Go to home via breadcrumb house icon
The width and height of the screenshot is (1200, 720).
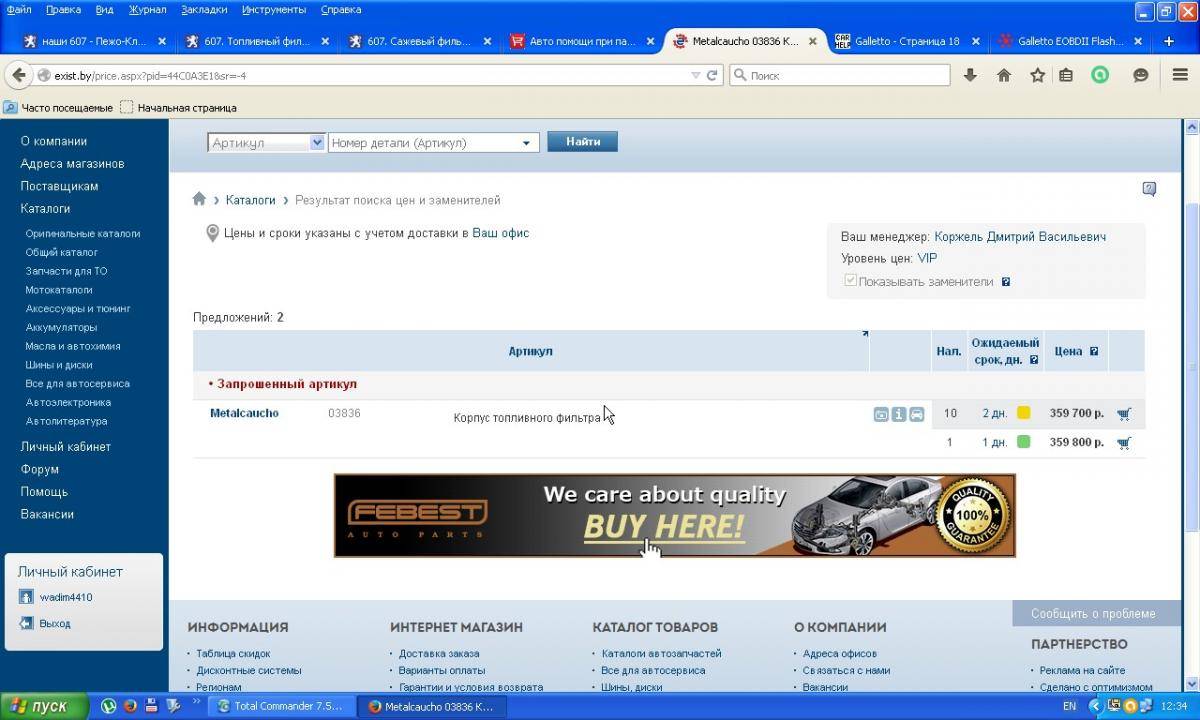pyautogui.click(x=200, y=200)
